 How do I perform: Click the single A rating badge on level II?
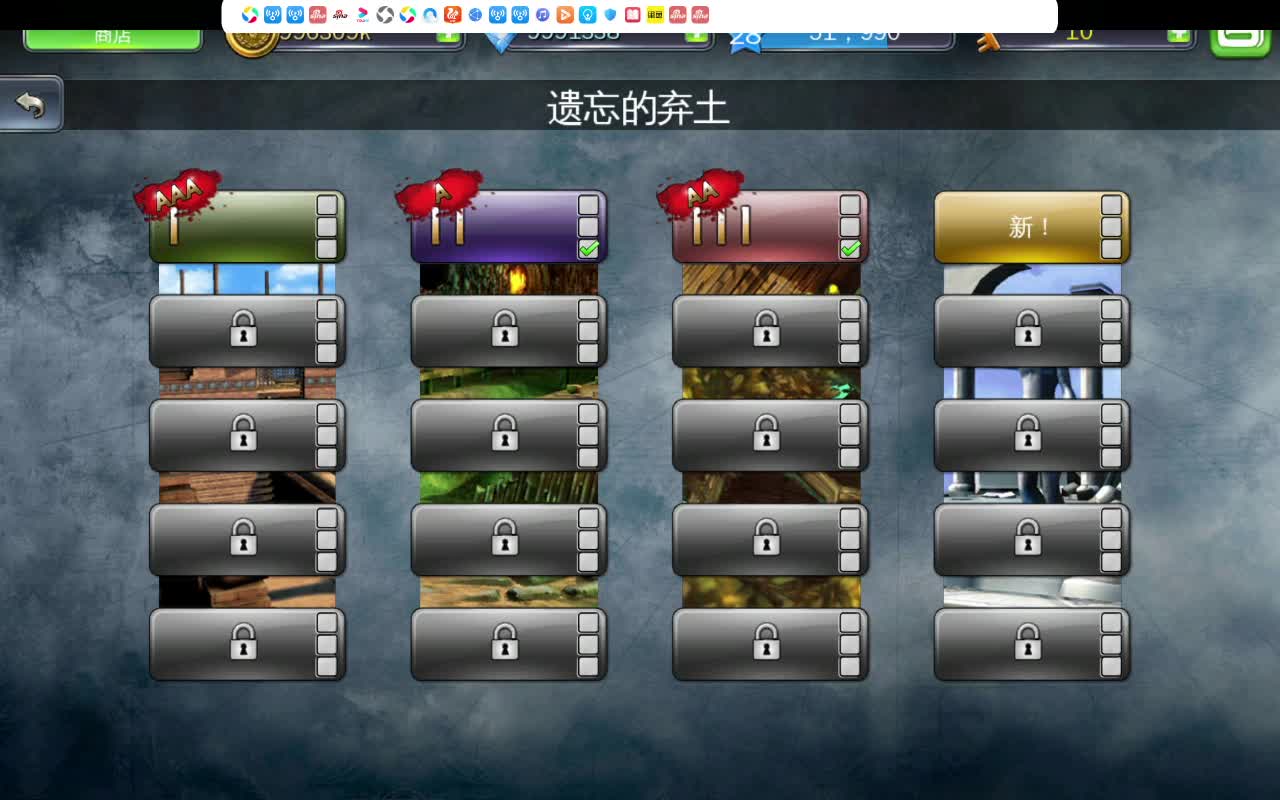coord(440,194)
